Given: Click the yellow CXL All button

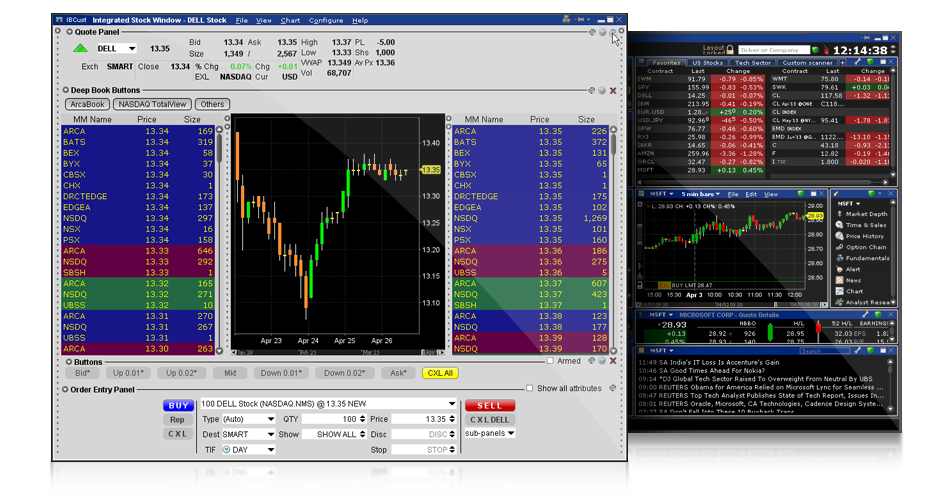Looking at the screenshot, I should point(439,373).
